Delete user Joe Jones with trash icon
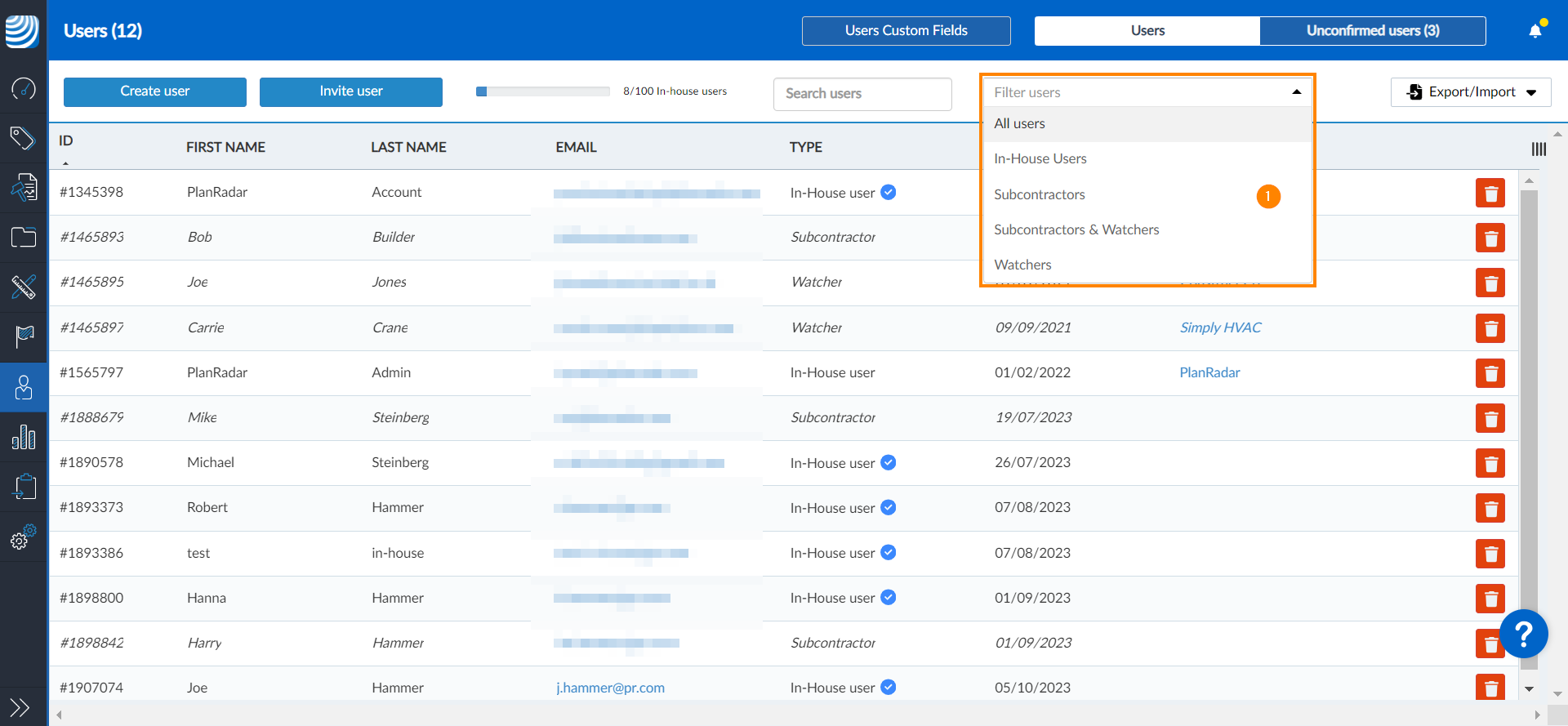This screenshot has height=726, width=1568. click(x=1490, y=283)
